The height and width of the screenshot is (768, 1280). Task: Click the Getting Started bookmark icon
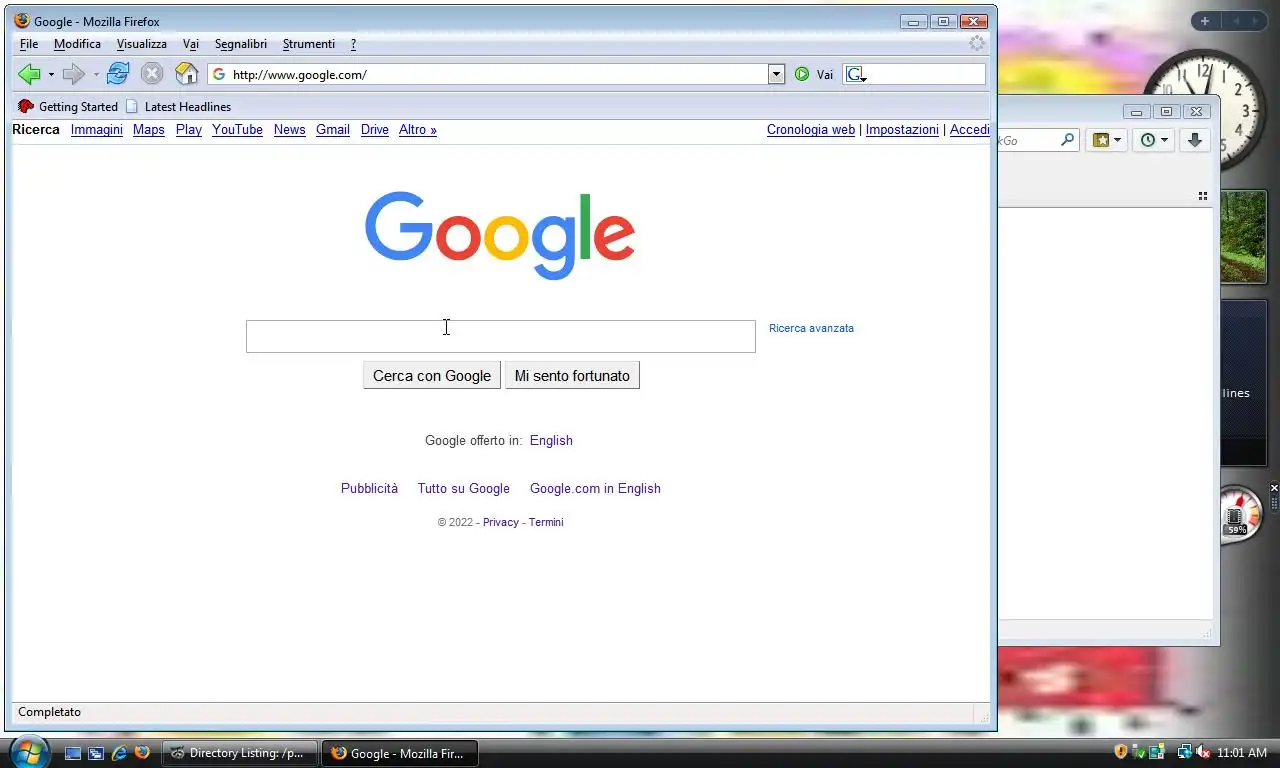click(x=26, y=106)
